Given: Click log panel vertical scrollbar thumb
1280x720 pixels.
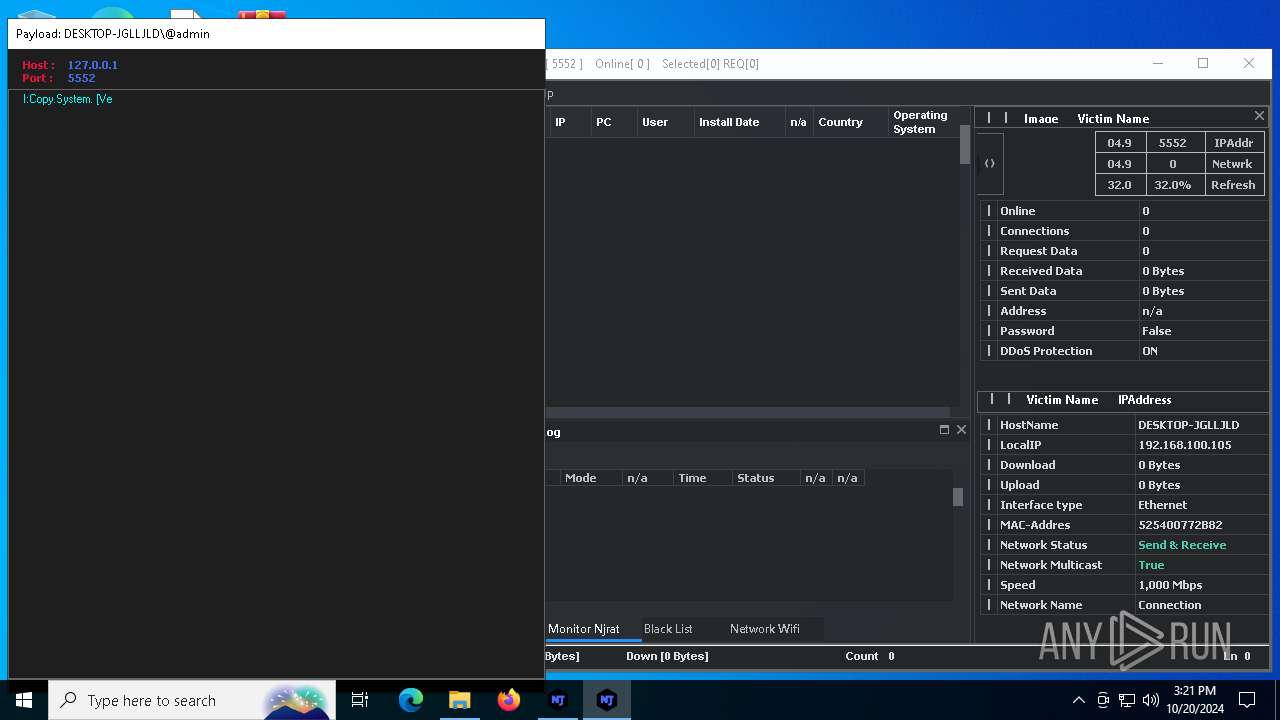Looking at the screenshot, I should [958, 497].
